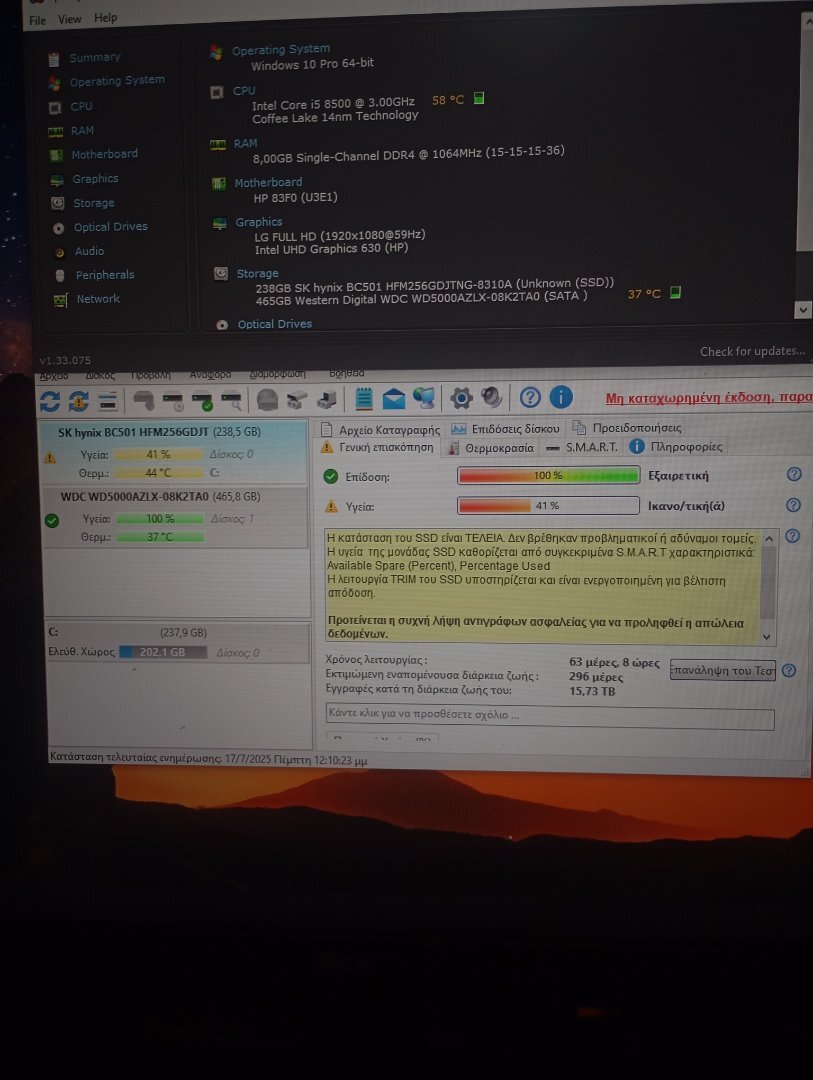813x1080 pixels.
Task: Click help icon next to Επίδοση bar
Action: (x=794, y=474)
